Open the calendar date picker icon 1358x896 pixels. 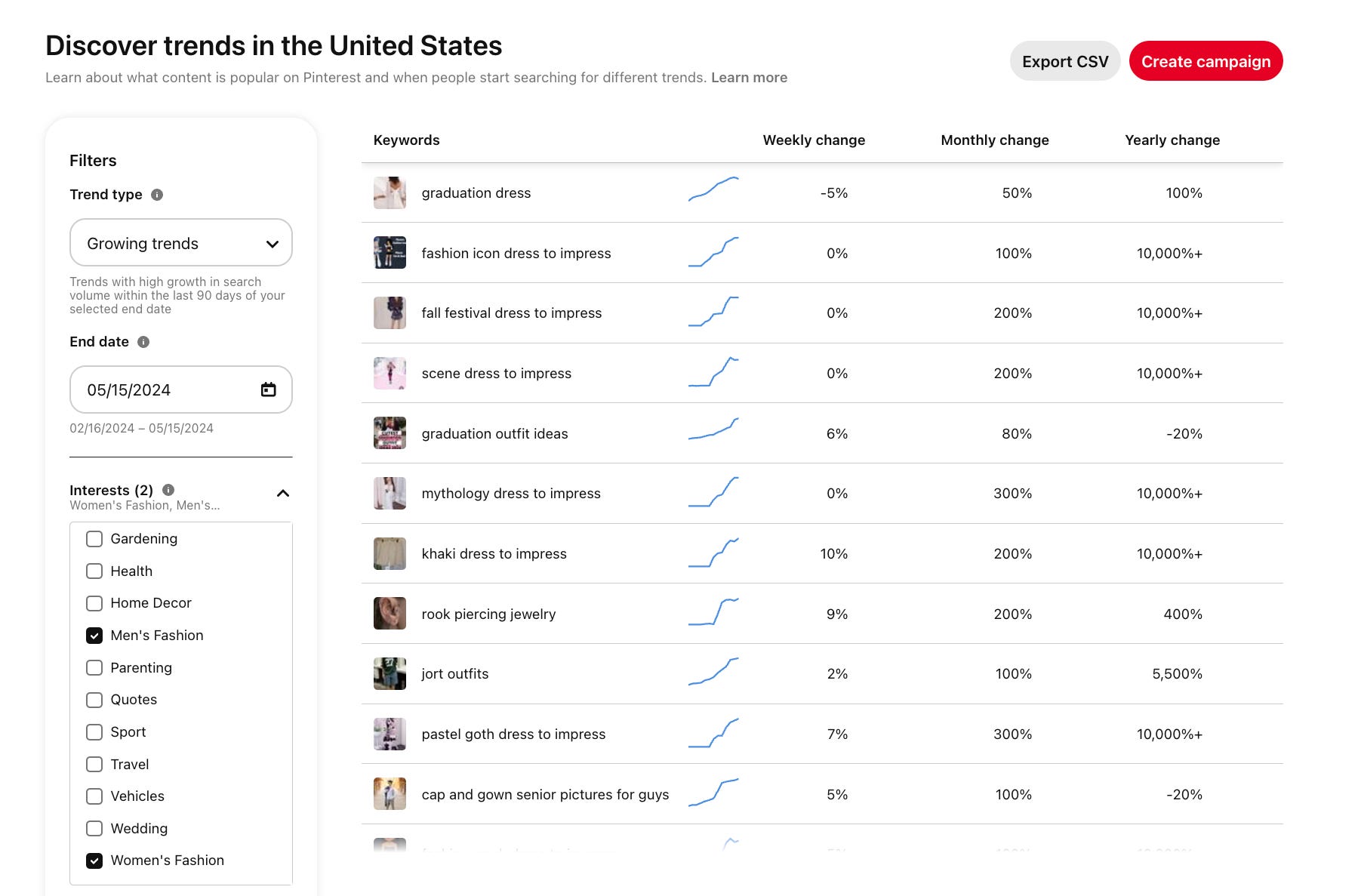tap(268, 389)
